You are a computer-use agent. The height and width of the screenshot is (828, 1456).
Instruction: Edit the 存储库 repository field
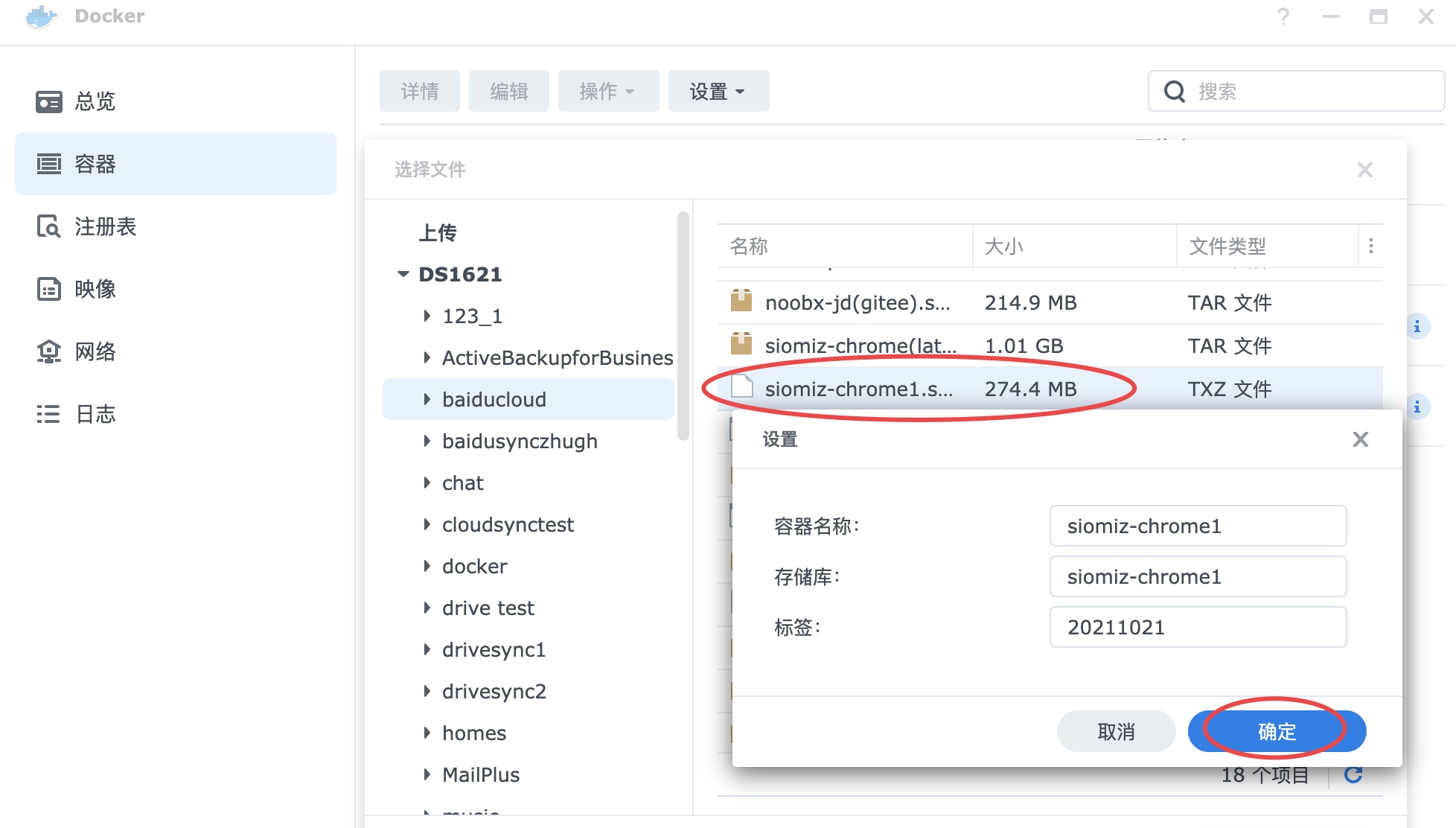click(1198, 576)
